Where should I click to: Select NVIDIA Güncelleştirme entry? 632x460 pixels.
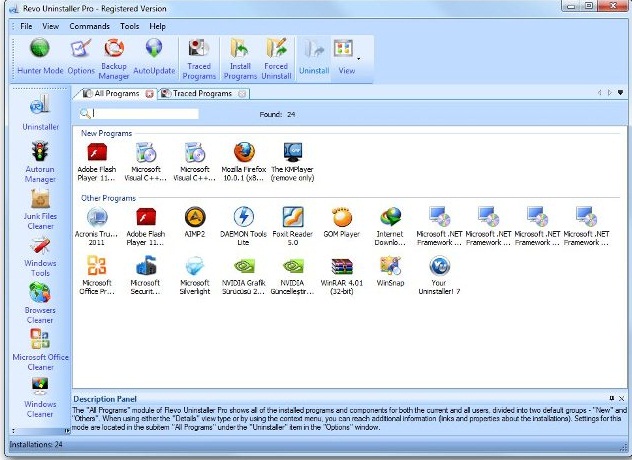point(293,275)
